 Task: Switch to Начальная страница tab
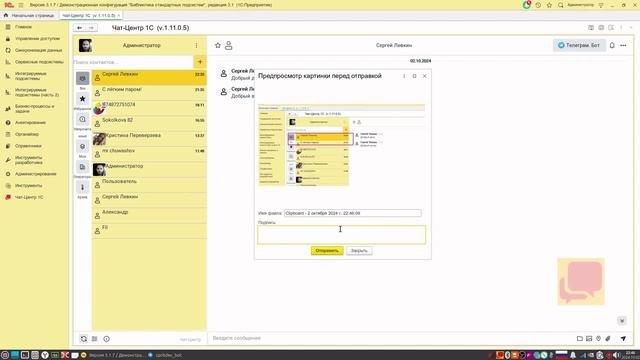(29, 16)
